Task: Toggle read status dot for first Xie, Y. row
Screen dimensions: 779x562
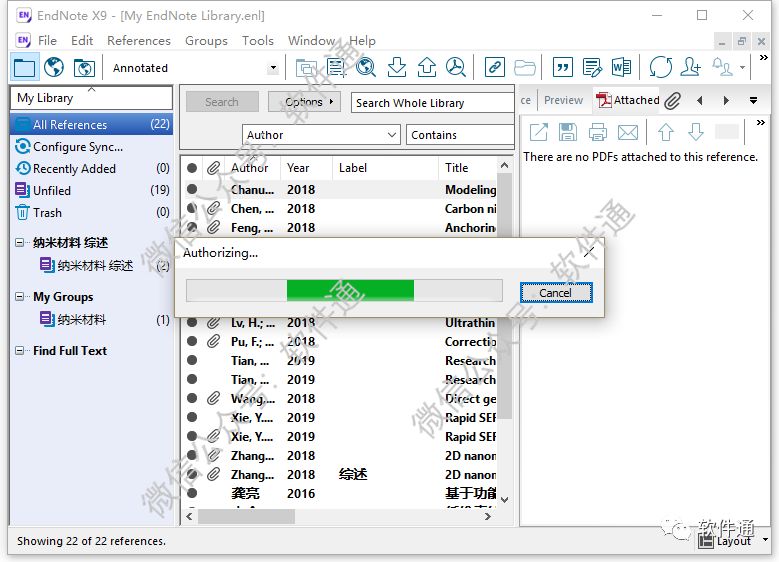Action: point(192,417)
